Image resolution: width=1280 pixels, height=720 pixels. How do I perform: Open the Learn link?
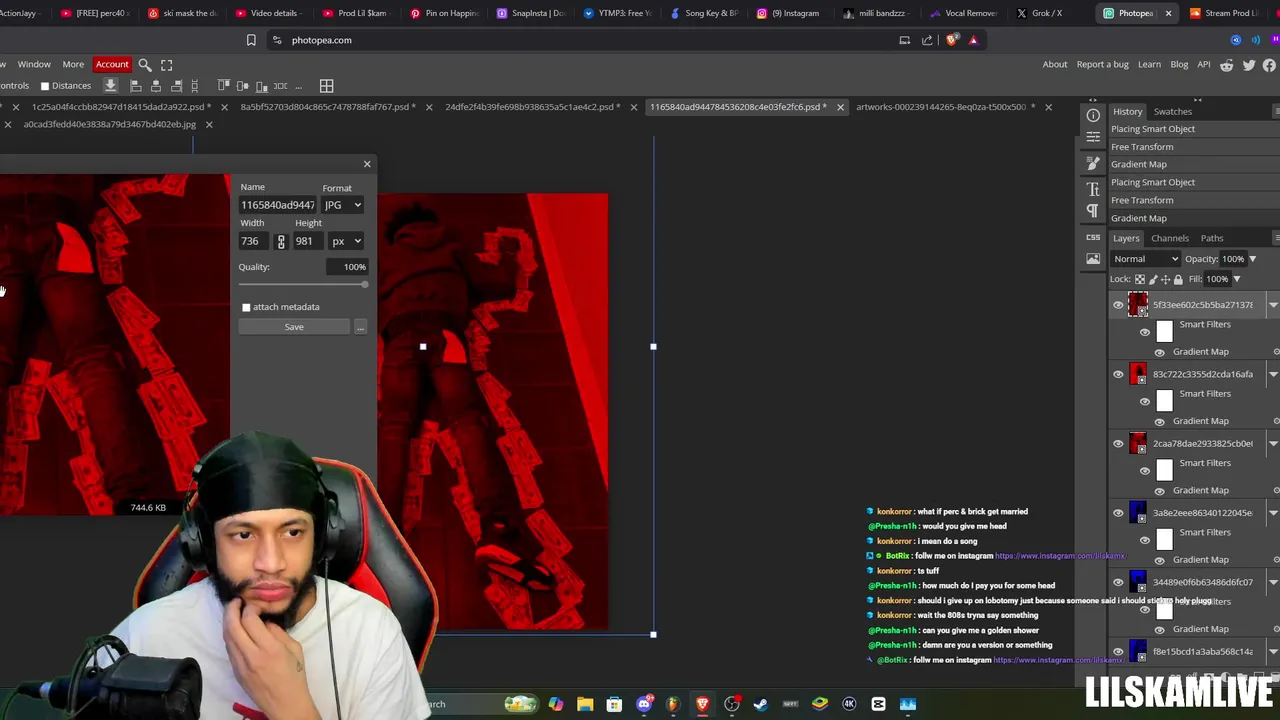coord(1149,65)
